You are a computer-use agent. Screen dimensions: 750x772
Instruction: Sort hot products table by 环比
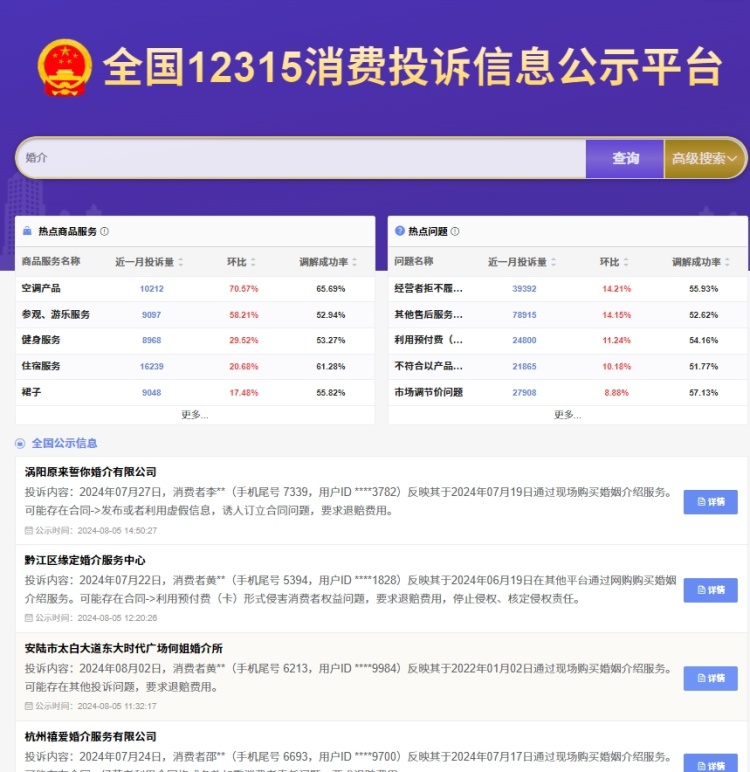pos(253,262)
